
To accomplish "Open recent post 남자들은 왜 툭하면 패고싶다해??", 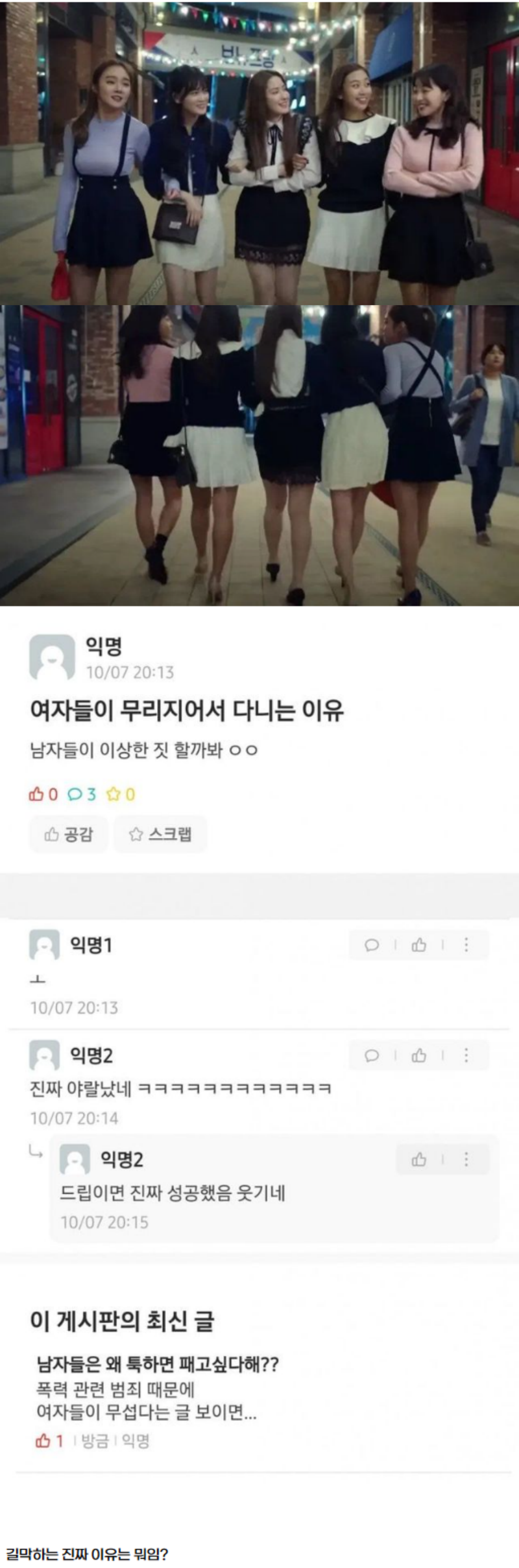I will 158,1364.
